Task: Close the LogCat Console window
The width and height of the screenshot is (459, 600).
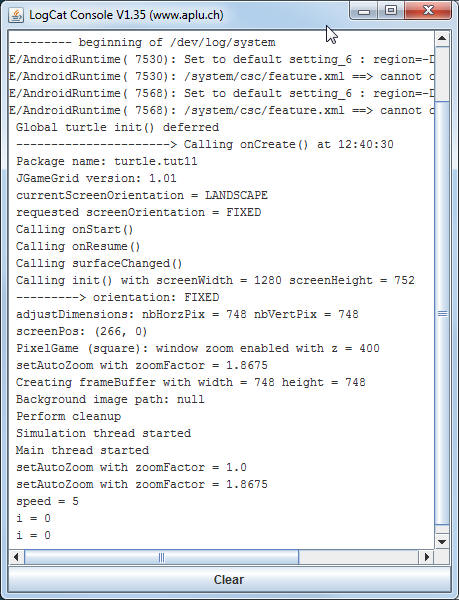Action: tap(428, 11)
